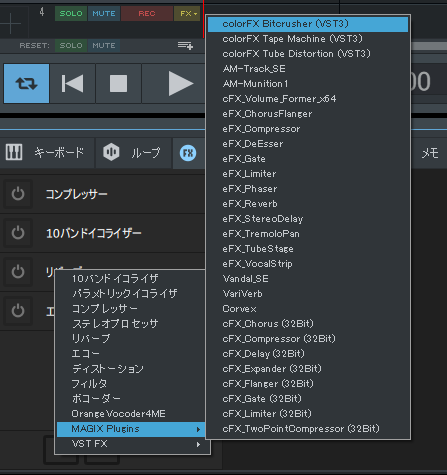Choose VariVerb plugin
447x475 pixels.
click(x=308, y=294)
